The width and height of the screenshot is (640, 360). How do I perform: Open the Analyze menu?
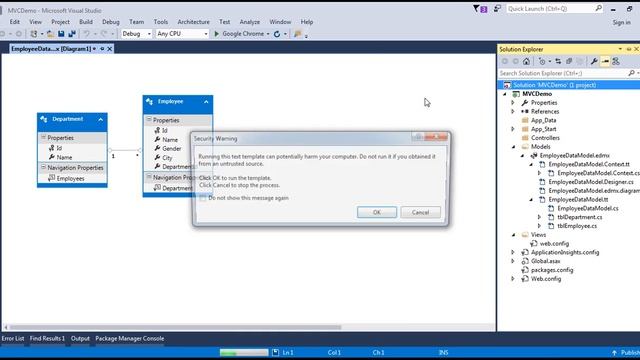click(249, 22)
